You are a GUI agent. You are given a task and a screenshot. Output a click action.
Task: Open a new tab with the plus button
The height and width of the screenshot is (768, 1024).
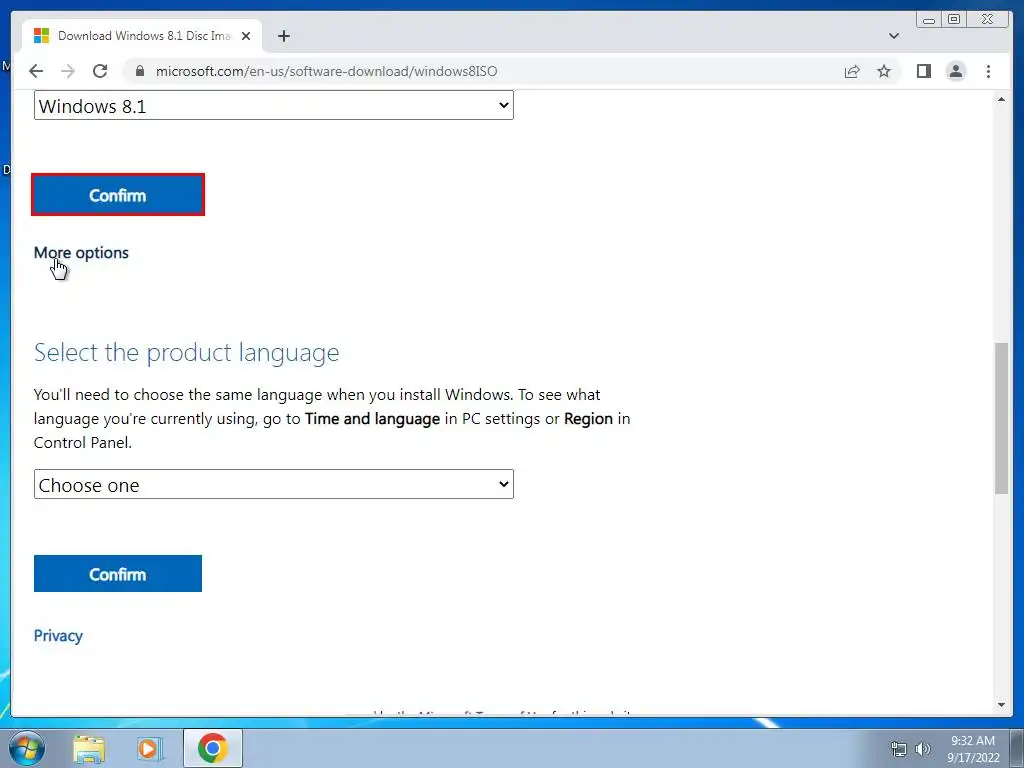point(283,36)
